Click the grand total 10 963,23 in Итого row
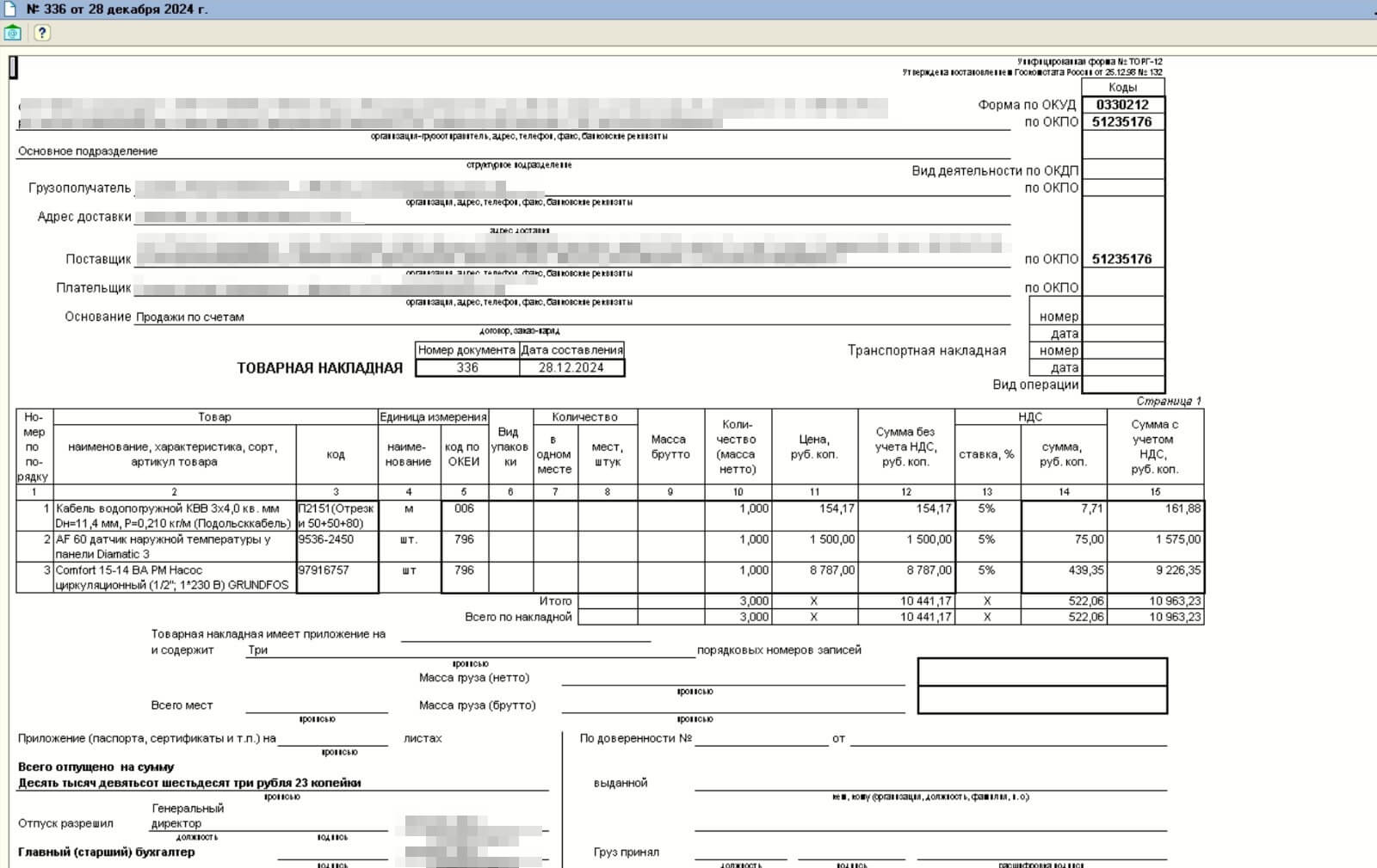 [x=1155, y=601]
